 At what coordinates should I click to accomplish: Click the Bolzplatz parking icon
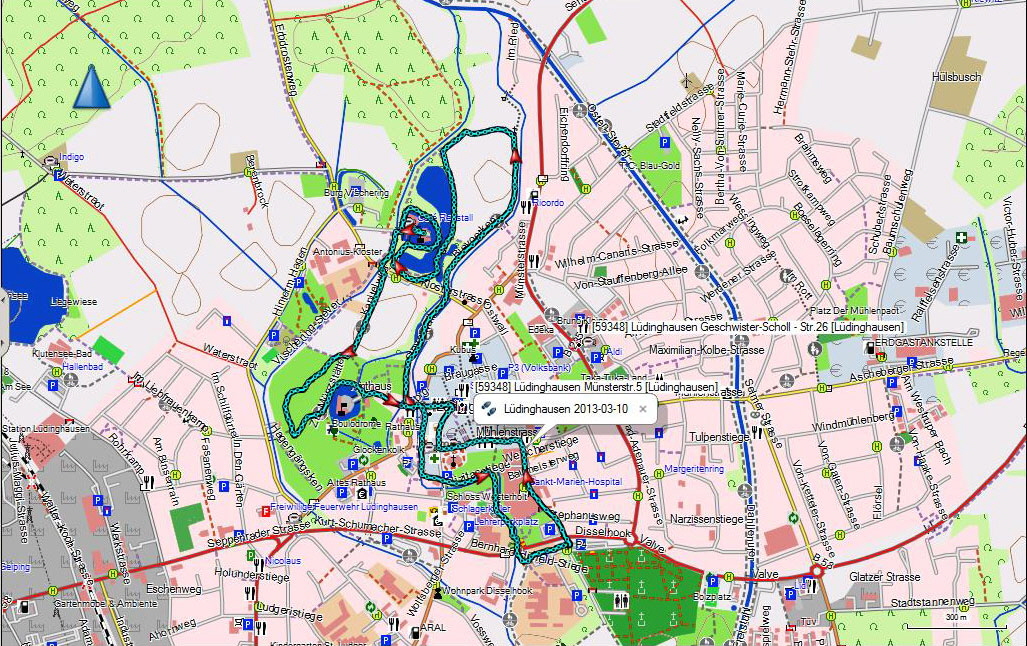(x=711, y=579)
